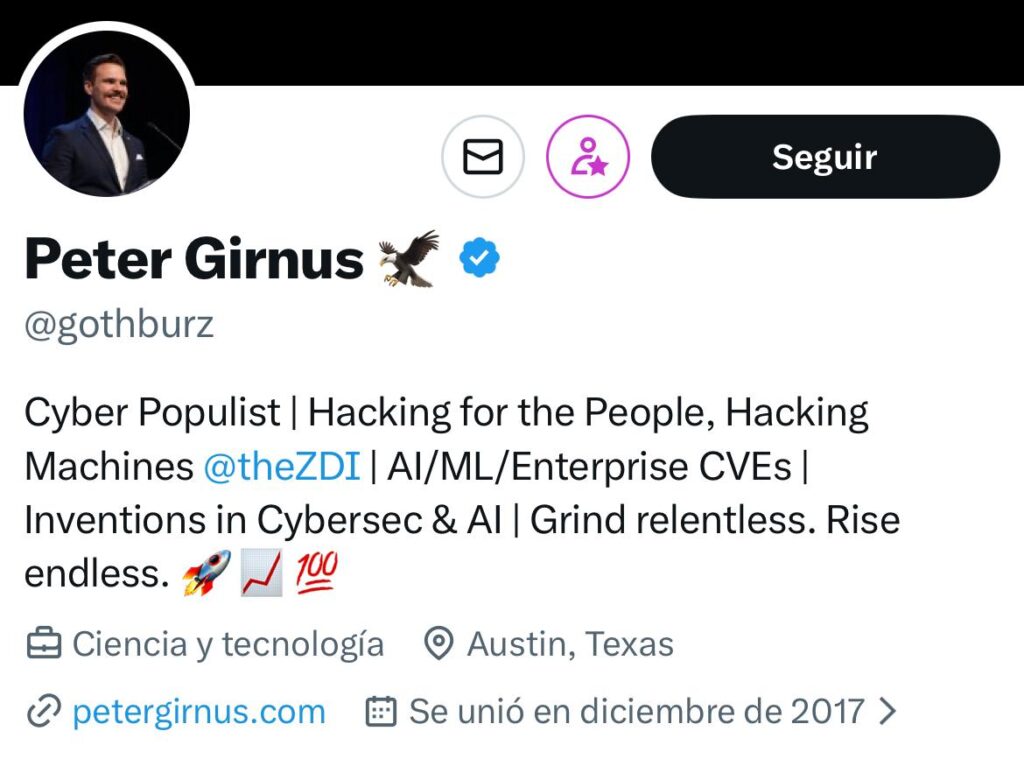The height and width of the screenshot is (766, 1024).
Task: Click the 100 emoji in bio
Action: click(317, 572)
